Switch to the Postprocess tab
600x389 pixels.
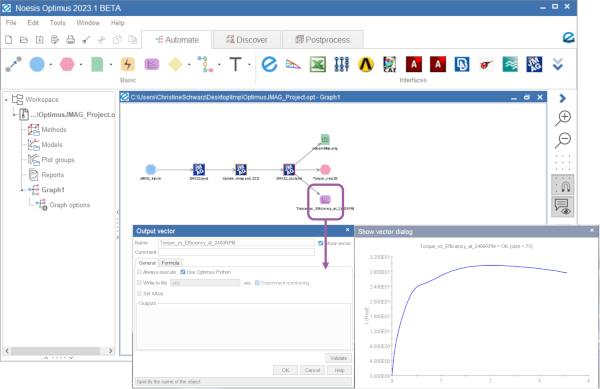click(323, 40)
